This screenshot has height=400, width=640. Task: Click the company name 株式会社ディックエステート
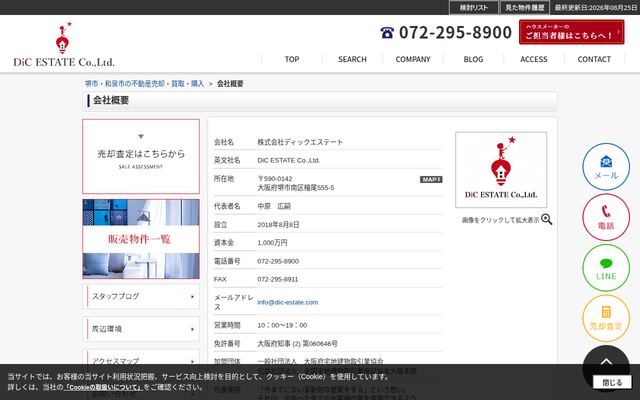(300, 142)
